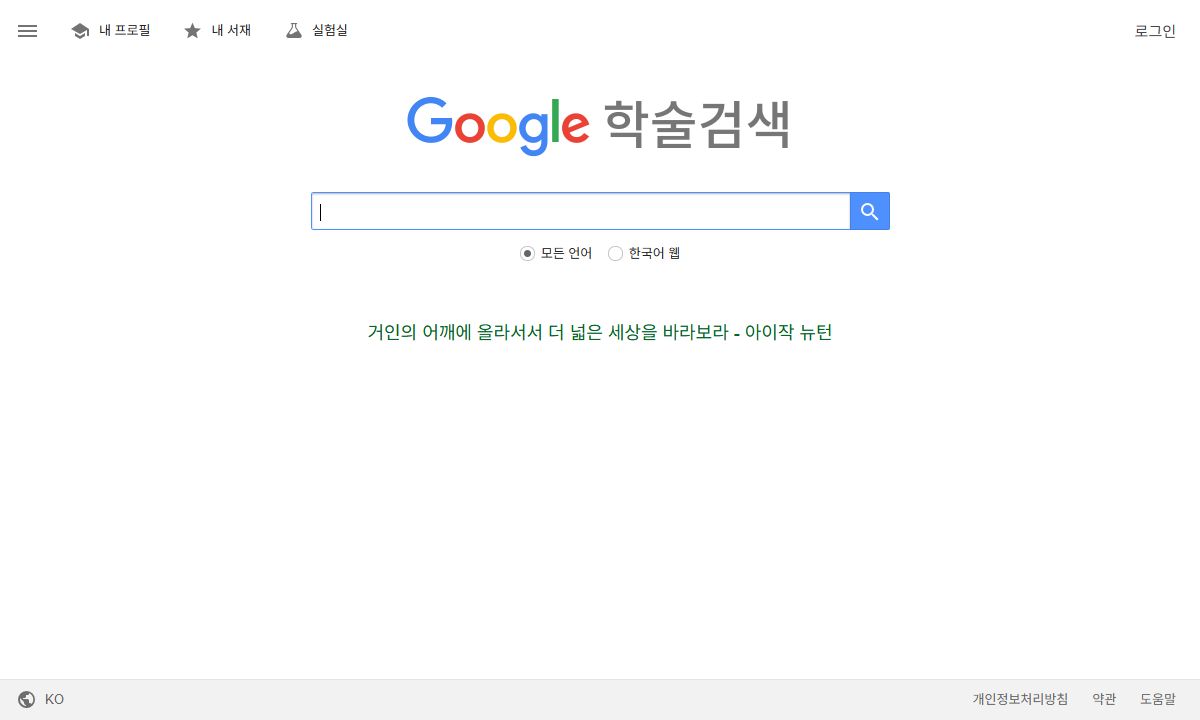
Task: Click the globe language icon
Action: pos(27,700)
